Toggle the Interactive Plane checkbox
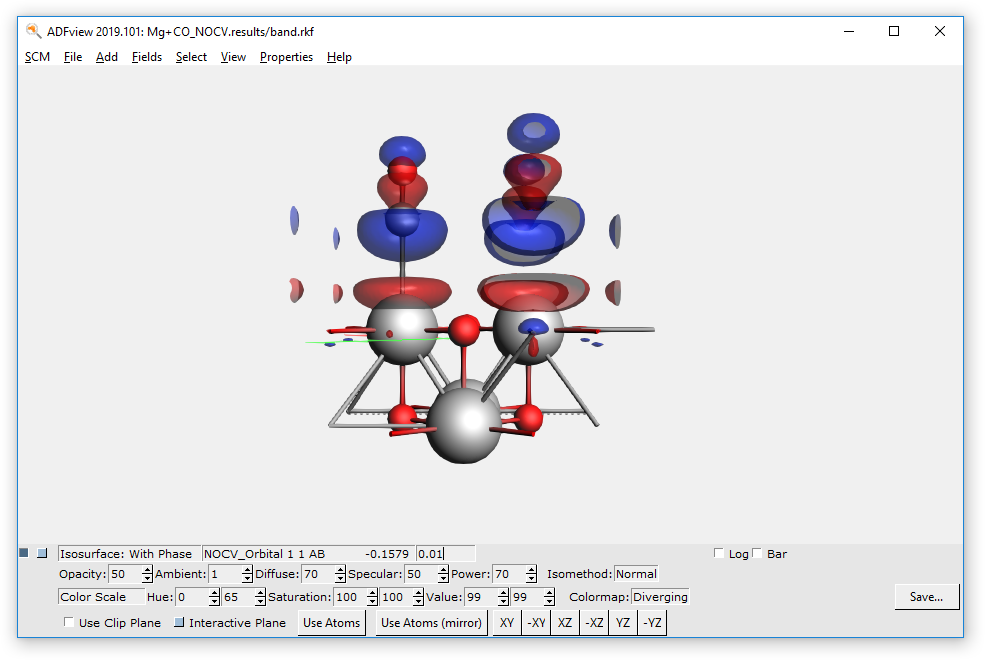 [x=178, y=622]
